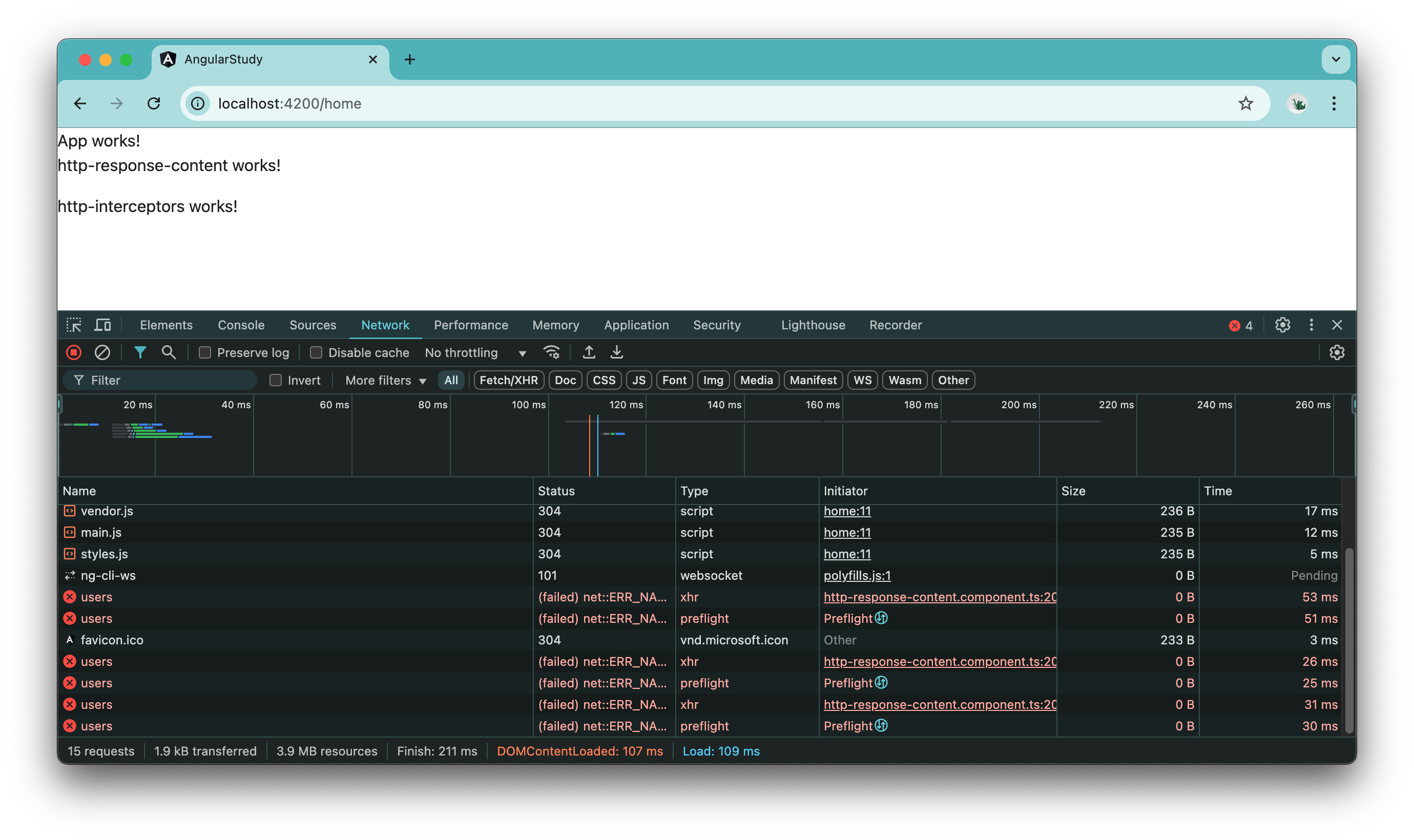The width and height of the screenshot is (1414, 840).
Task: Stop recording the network log
Action: click(x=74, y=352)
